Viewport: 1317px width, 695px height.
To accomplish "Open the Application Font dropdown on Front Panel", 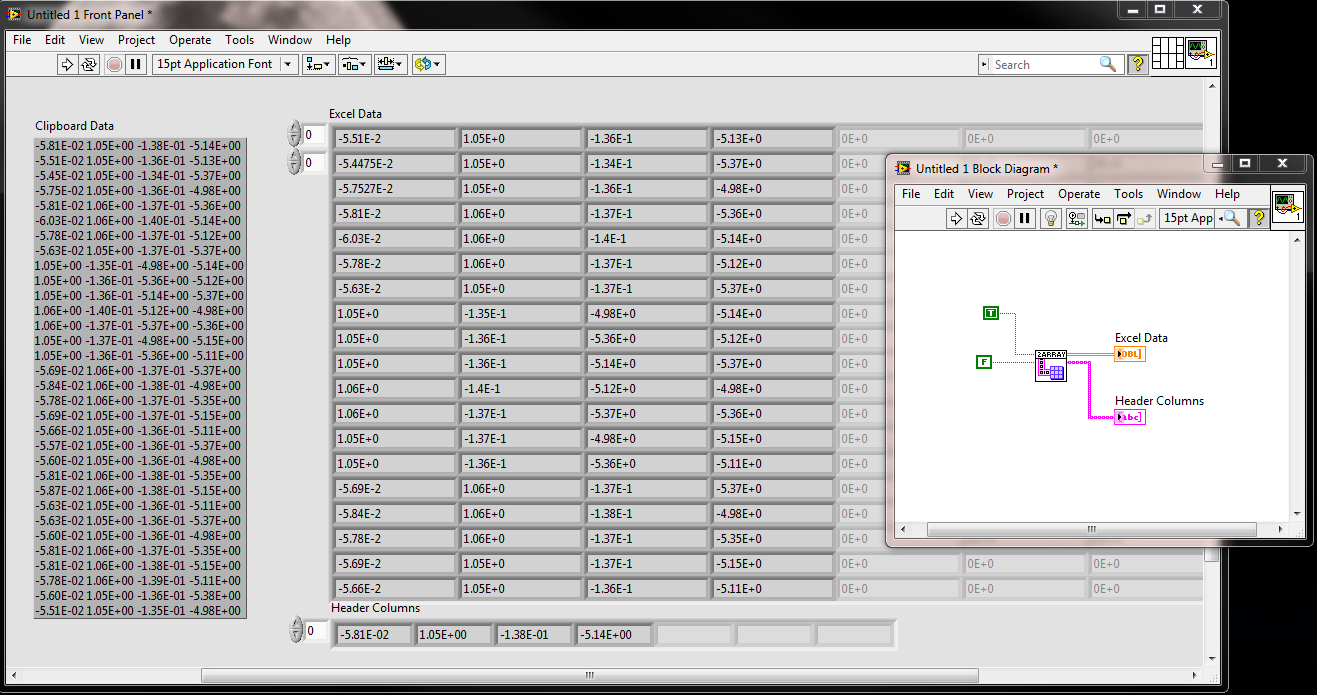I will click(x=225, y=64).
